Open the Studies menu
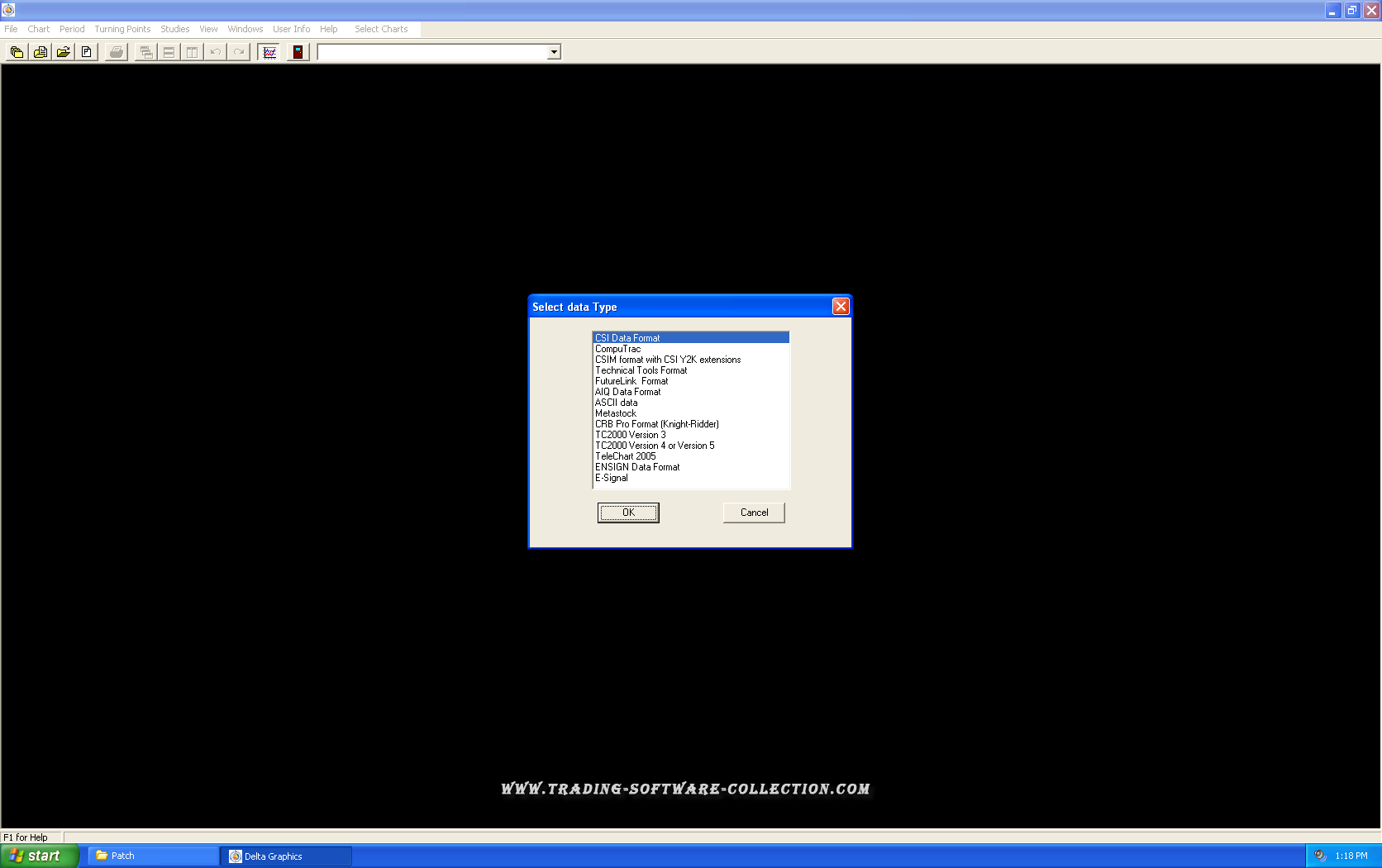Viewport: 1382px width, 868px height. [x=174, y=29]
